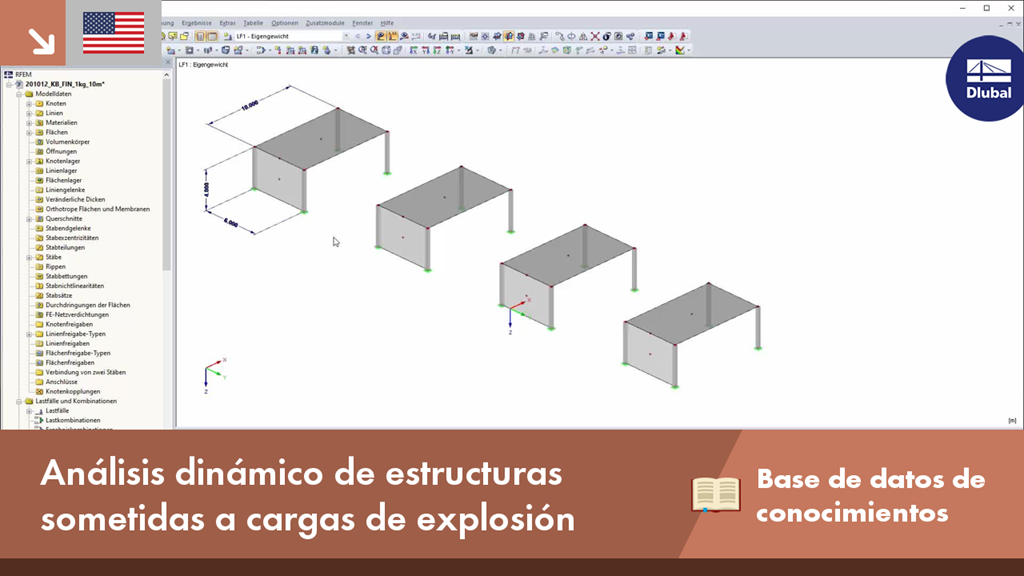This screenshot has height=576, width=1024.
Task: Select Verbindung von zwei Stäben item
Action: pyautogui.click(x=86, y=372)
